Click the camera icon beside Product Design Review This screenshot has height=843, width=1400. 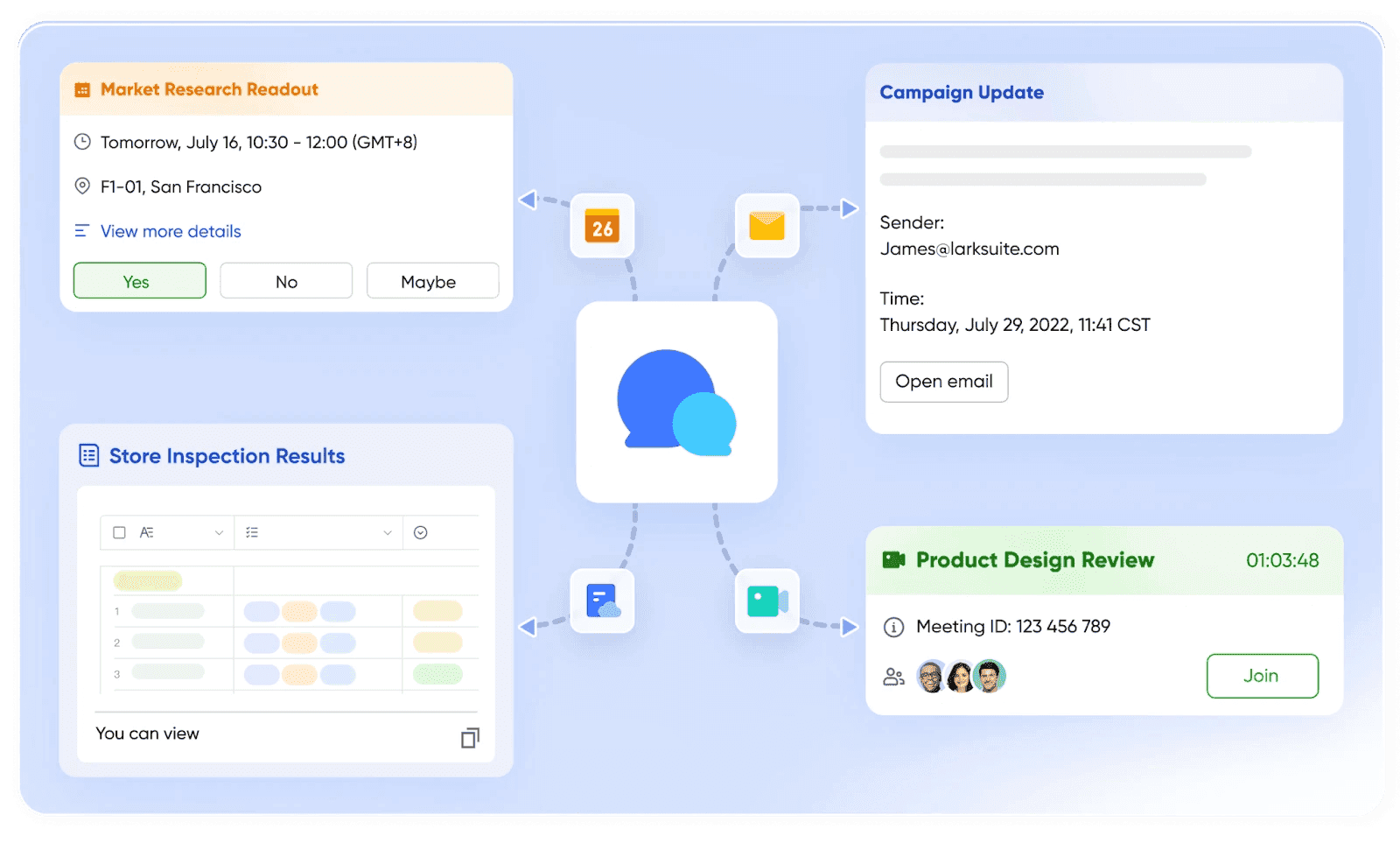[x=892, y=559]
